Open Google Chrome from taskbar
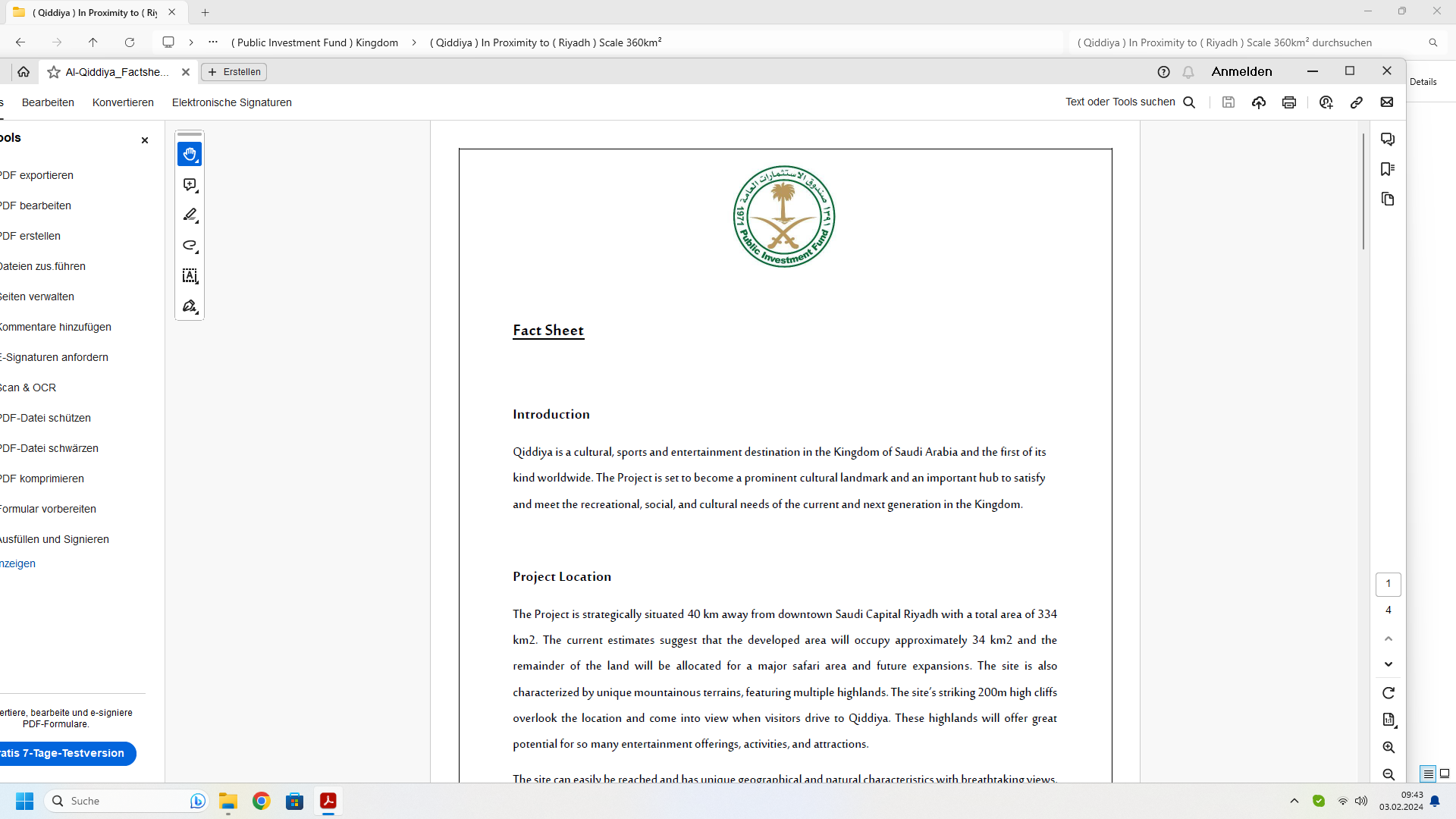 point(262,801)
